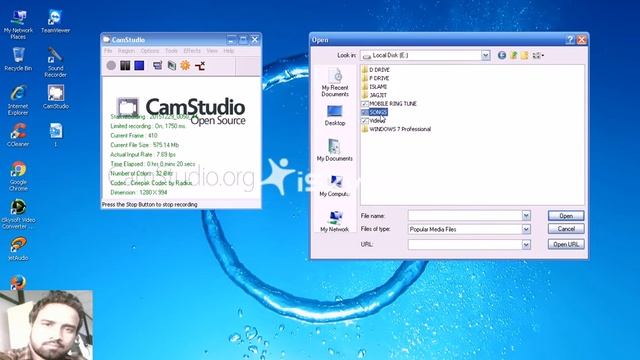Select the ISLAMI folder
640x360 pixels.
374,87
